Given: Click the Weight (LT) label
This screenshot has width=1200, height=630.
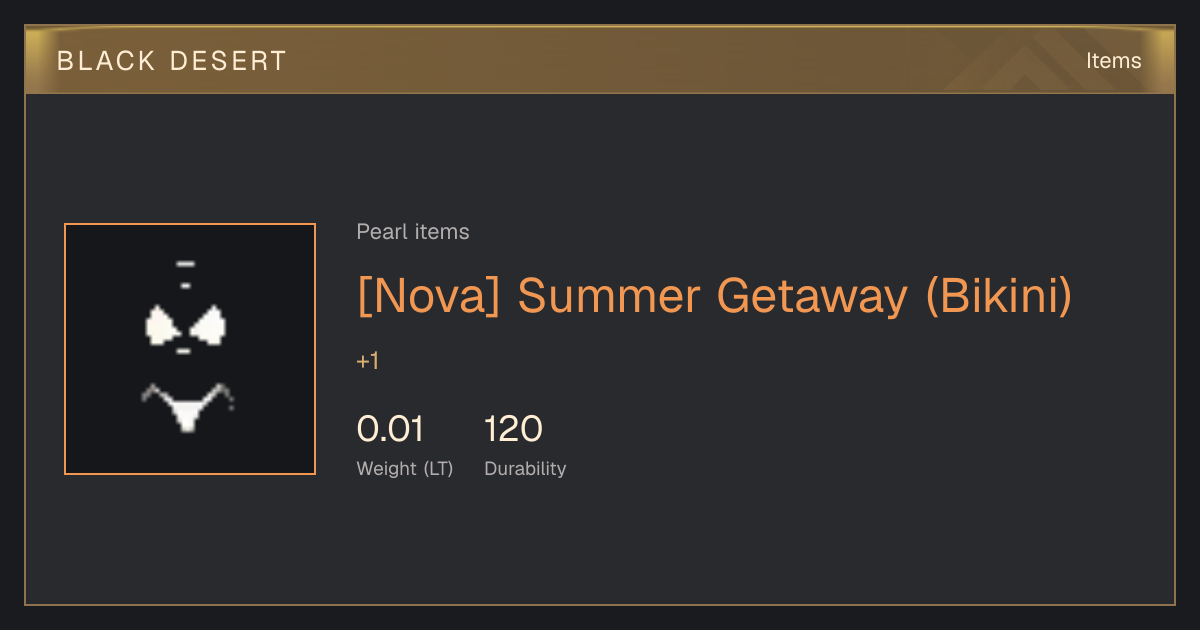Looking at the screenshot, I should [405, 468].
